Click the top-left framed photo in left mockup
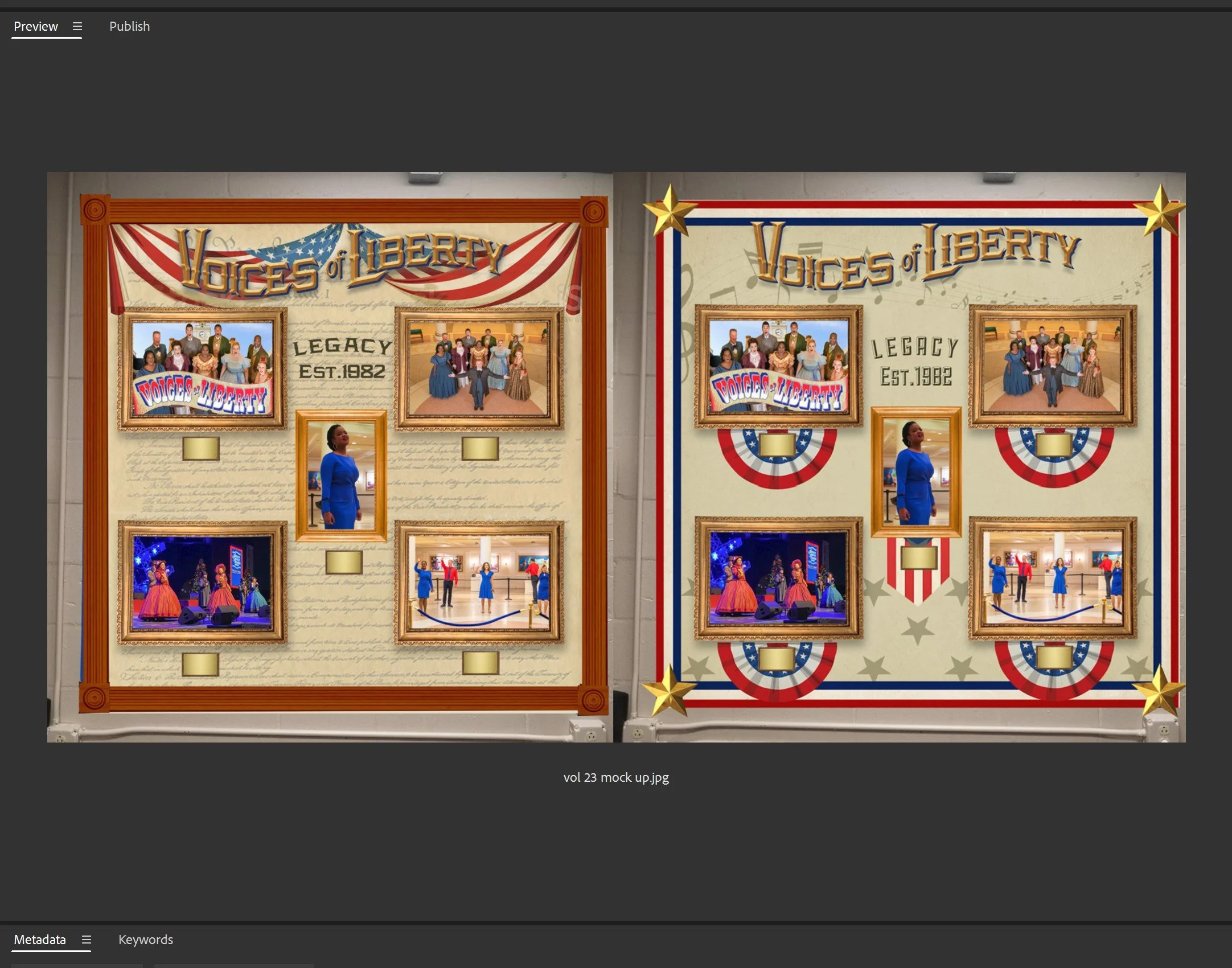 203,368
